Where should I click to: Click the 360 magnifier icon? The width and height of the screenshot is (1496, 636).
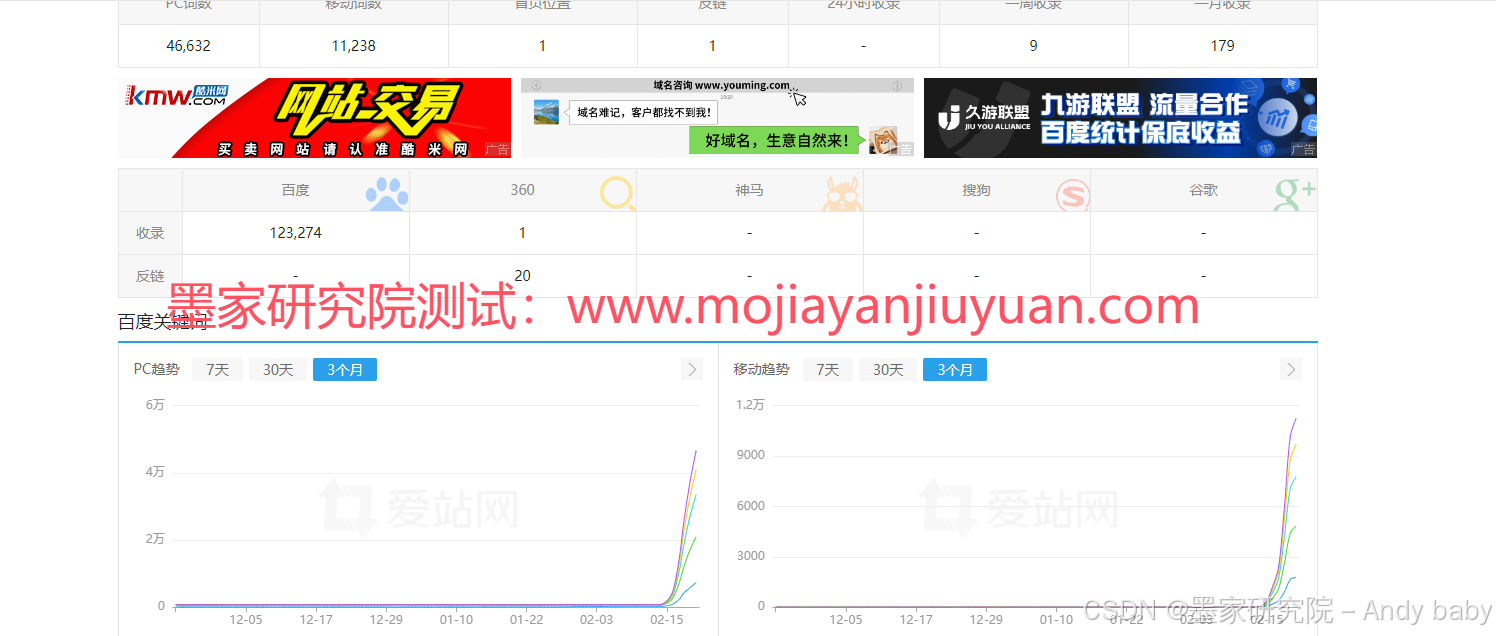click(618, 192)
